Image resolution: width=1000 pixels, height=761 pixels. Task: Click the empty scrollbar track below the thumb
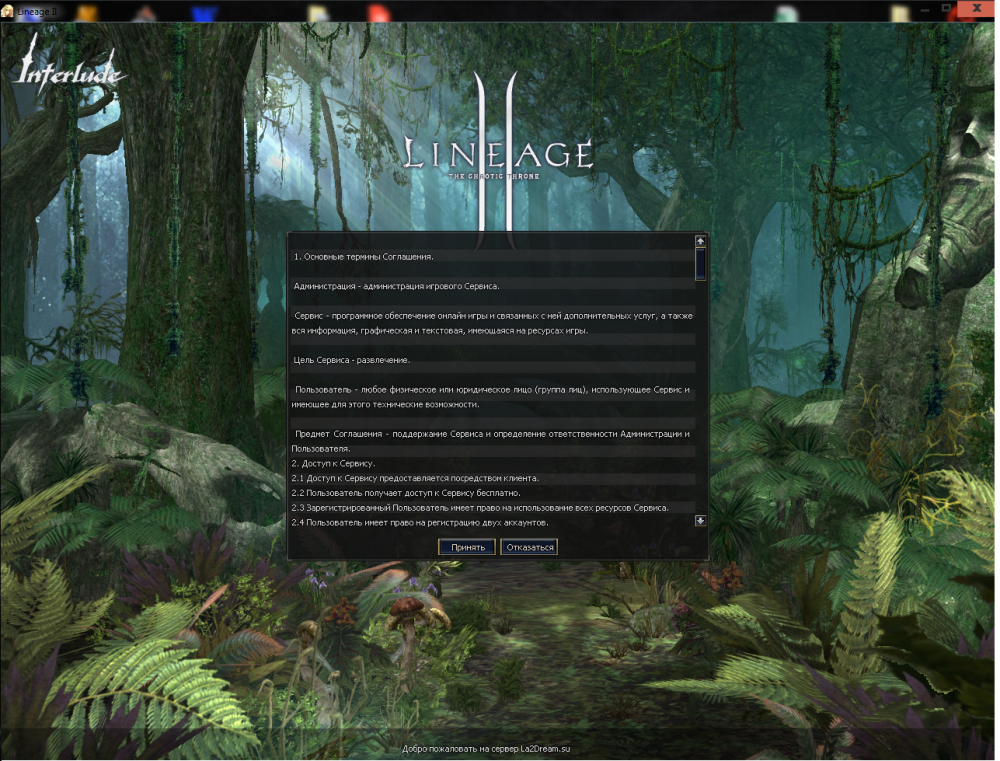click(x=700, y=400)
